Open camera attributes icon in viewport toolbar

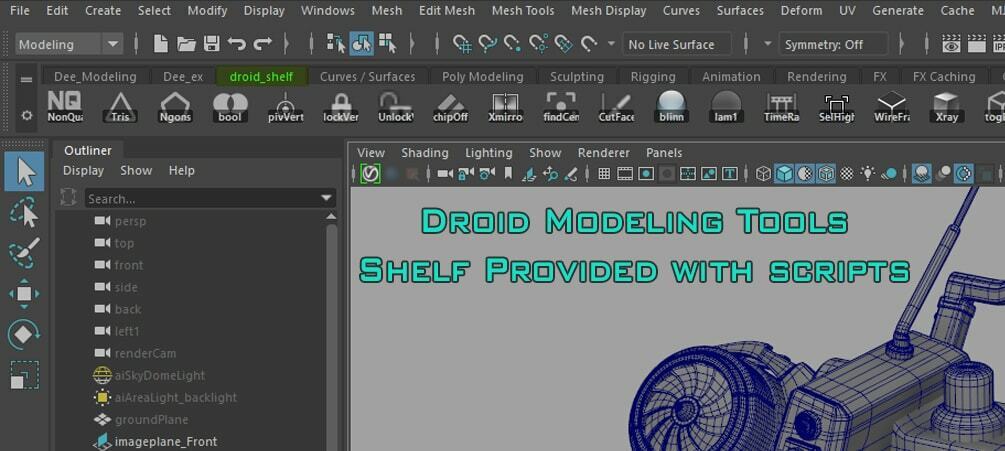[487, 174]
